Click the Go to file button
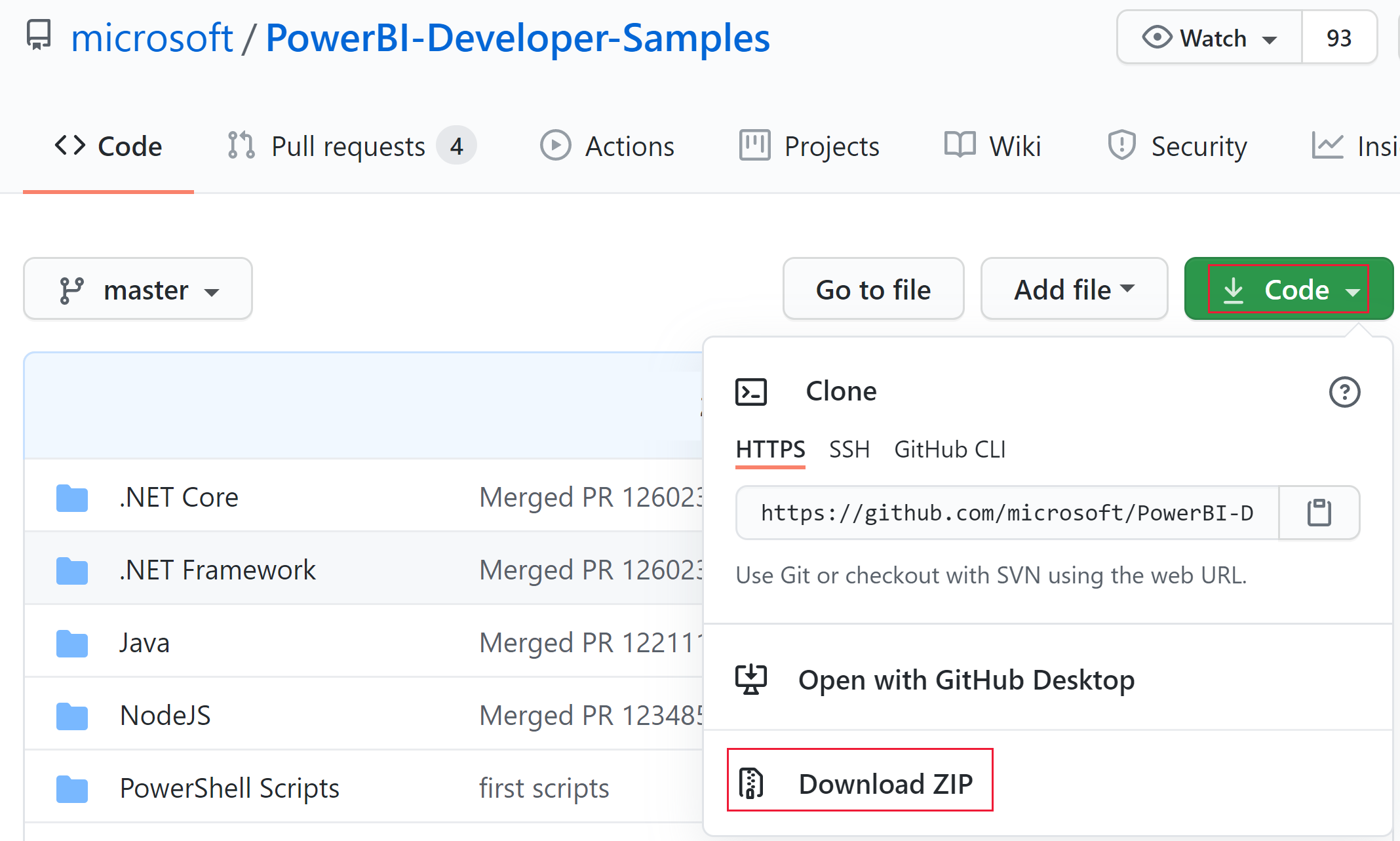Image resolution: width=1400 pixels, height=841 pixels. pyautogui.click(x=872, y=291)
